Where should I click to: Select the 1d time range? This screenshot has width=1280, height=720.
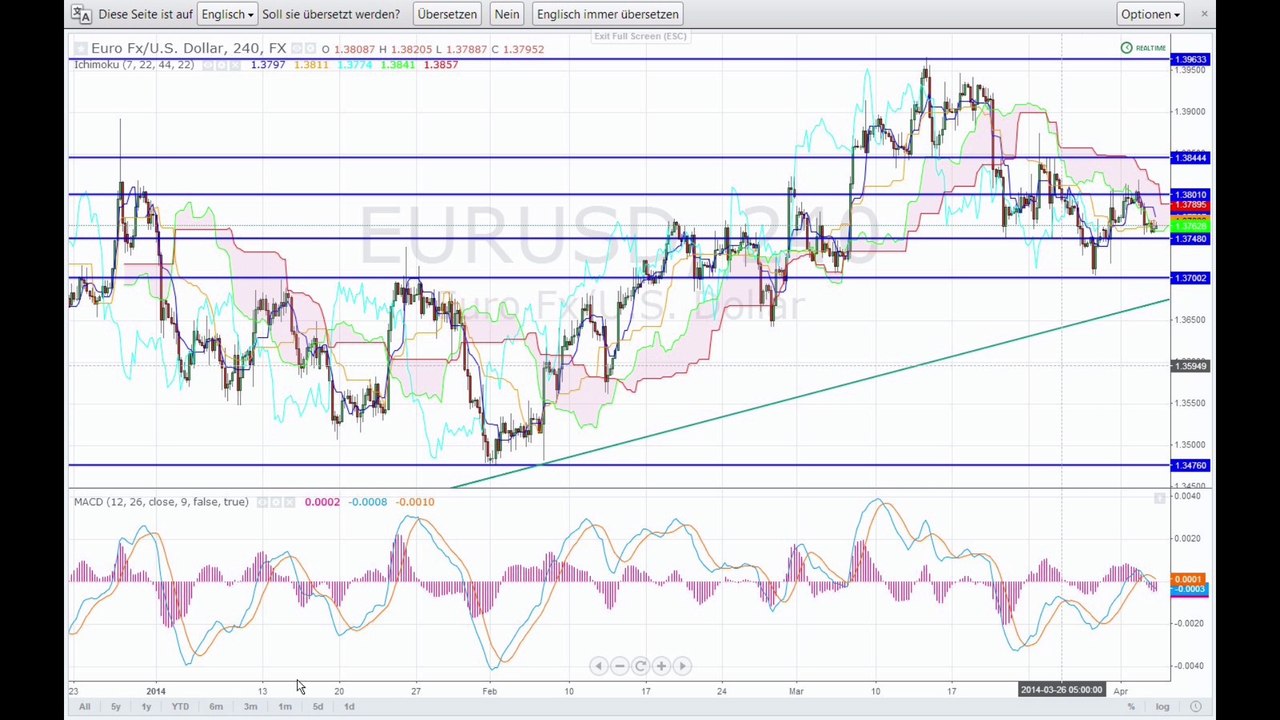[349, 707]
